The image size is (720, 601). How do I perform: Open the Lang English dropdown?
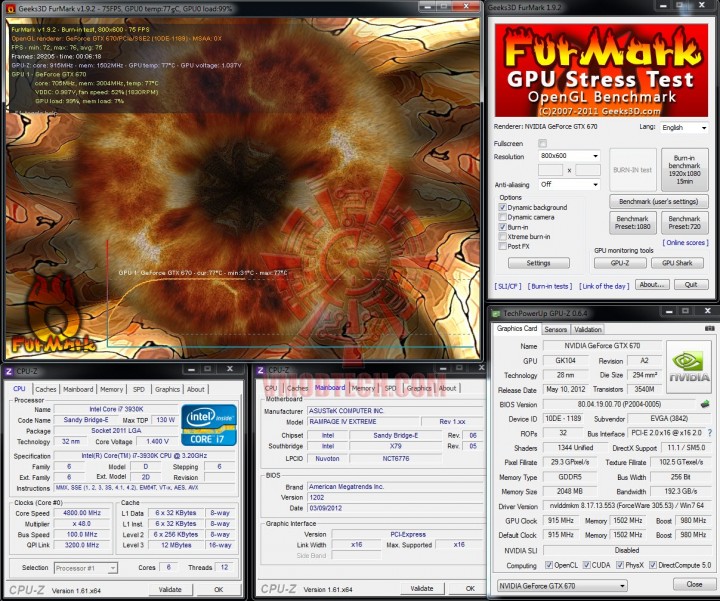(x=684, y=128)
